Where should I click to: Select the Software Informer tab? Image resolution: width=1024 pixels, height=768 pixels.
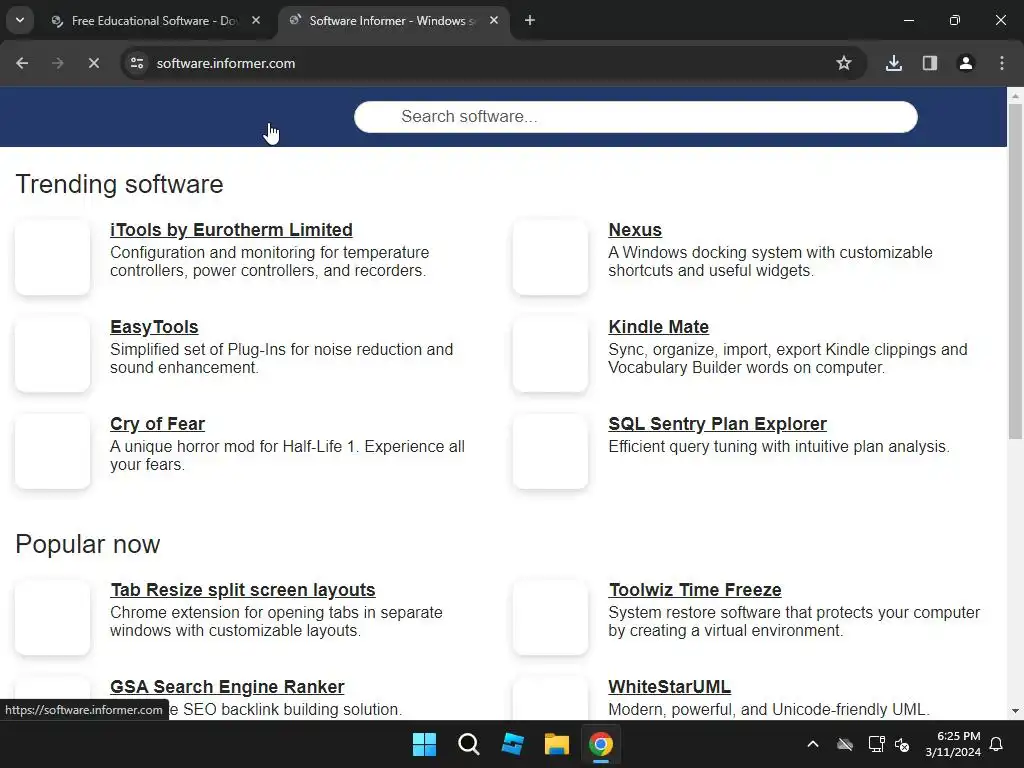pos(392,21)
